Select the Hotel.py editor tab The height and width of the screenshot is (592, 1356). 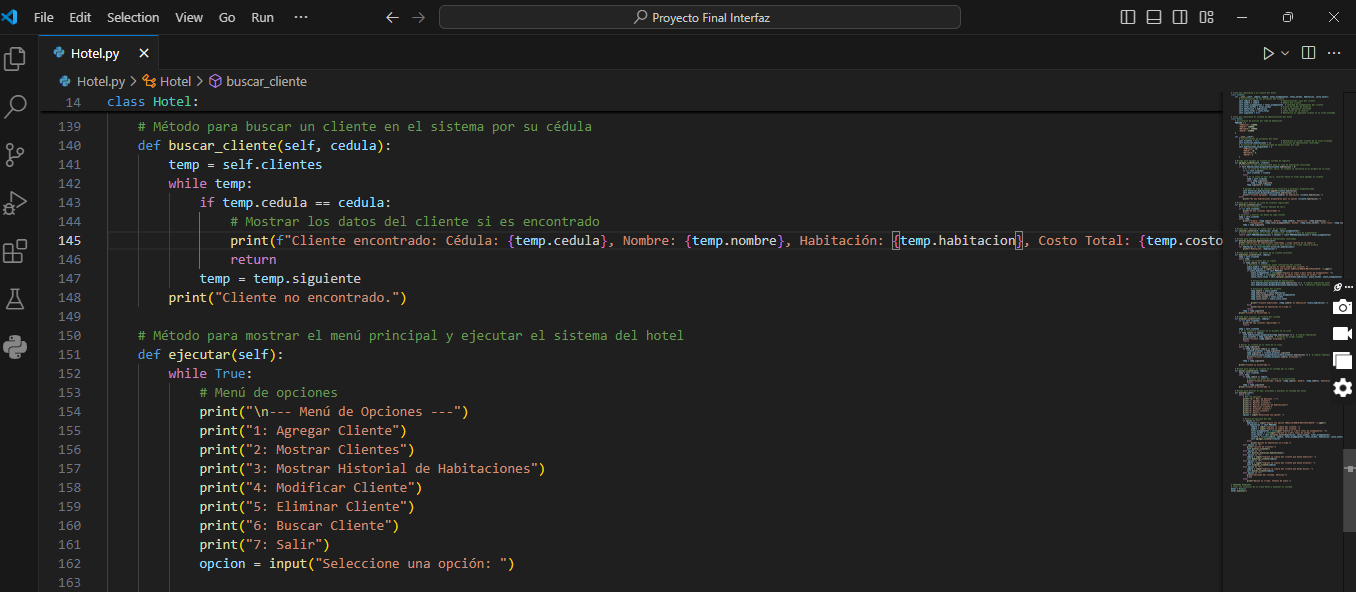click(94, 53)
